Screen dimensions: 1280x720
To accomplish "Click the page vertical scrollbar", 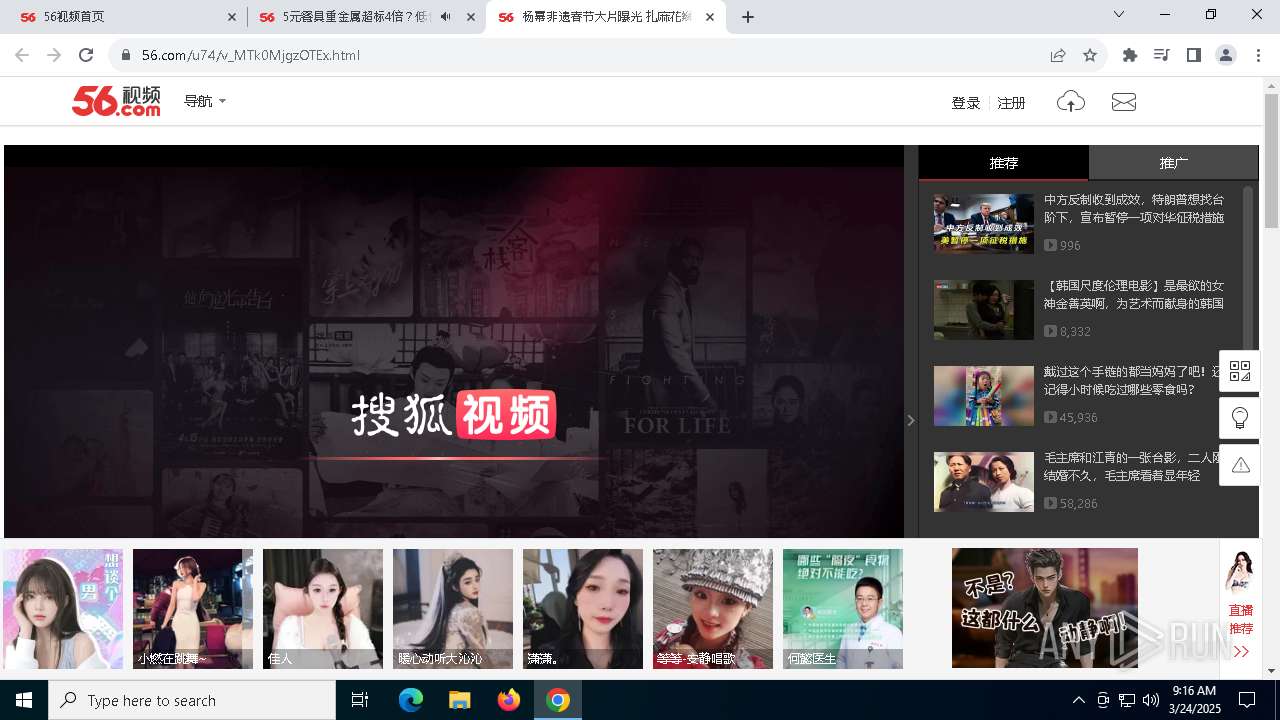I will pyautogui.click(x=1271, y=162).
